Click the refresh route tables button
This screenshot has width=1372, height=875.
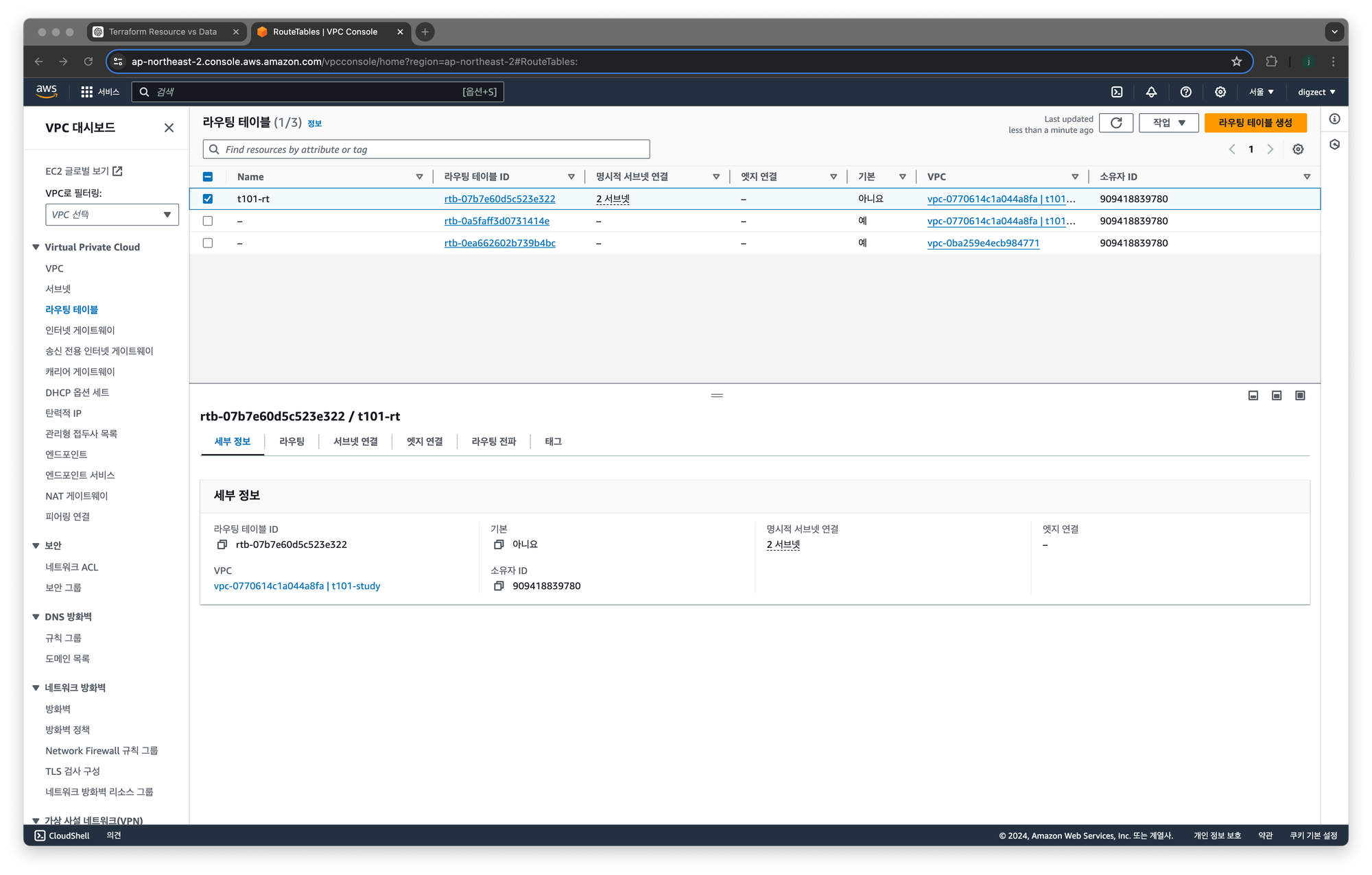coord(1115,123)
